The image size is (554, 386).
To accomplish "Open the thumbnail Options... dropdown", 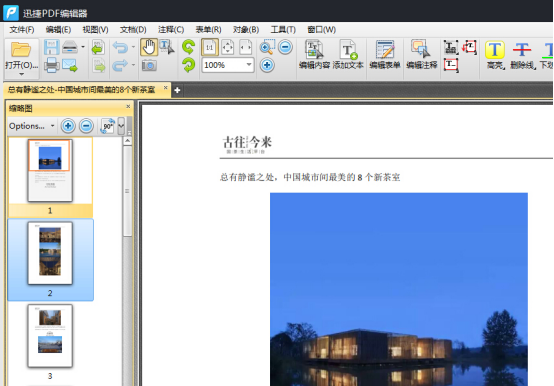I will click(x=31, y=126).
